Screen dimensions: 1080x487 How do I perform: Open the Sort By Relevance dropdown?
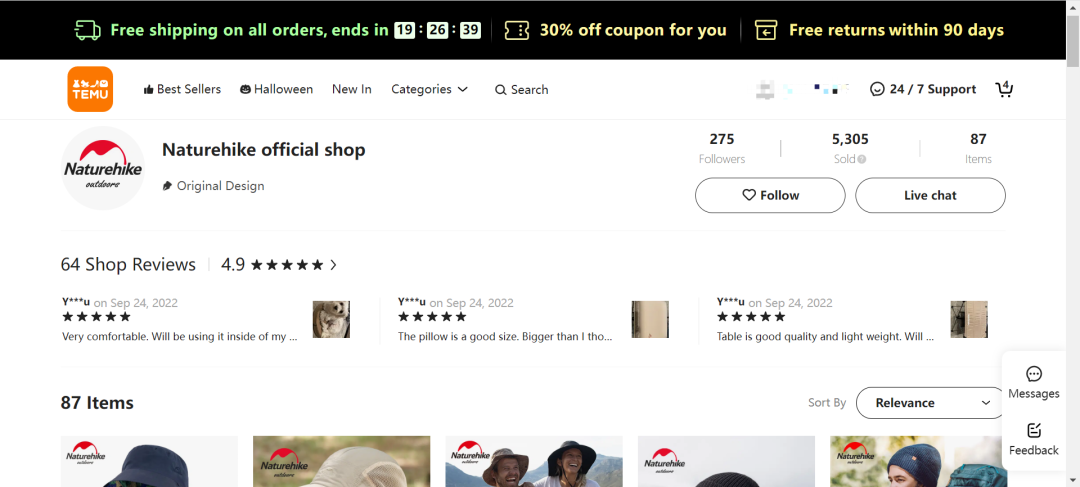[930, 403]
